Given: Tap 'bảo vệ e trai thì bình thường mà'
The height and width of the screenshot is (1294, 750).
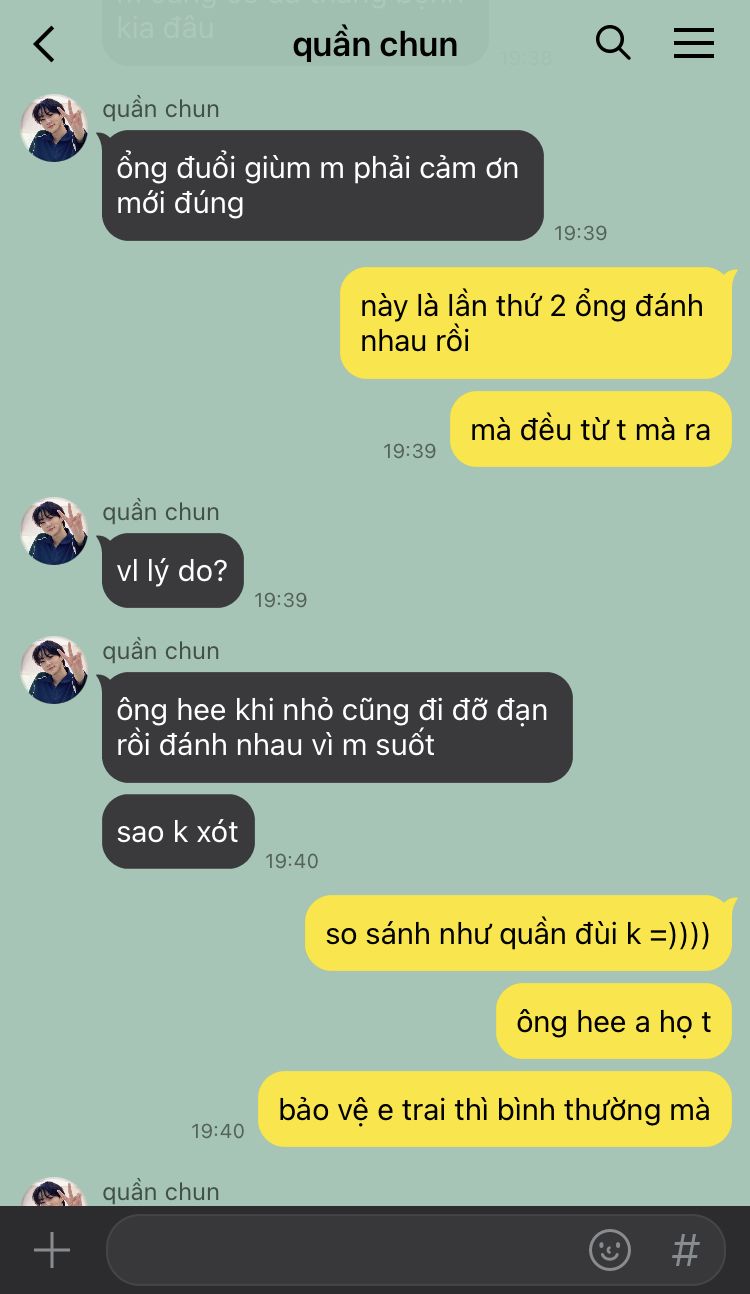Looking at the screenshot, I should pyautogui.click(x=495, y=1110).
